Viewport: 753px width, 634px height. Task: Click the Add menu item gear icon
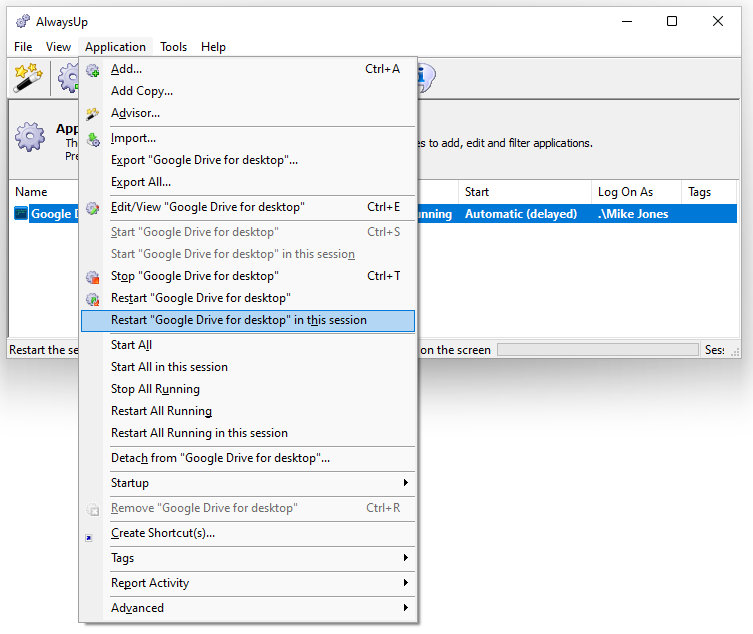pos(93,70)
